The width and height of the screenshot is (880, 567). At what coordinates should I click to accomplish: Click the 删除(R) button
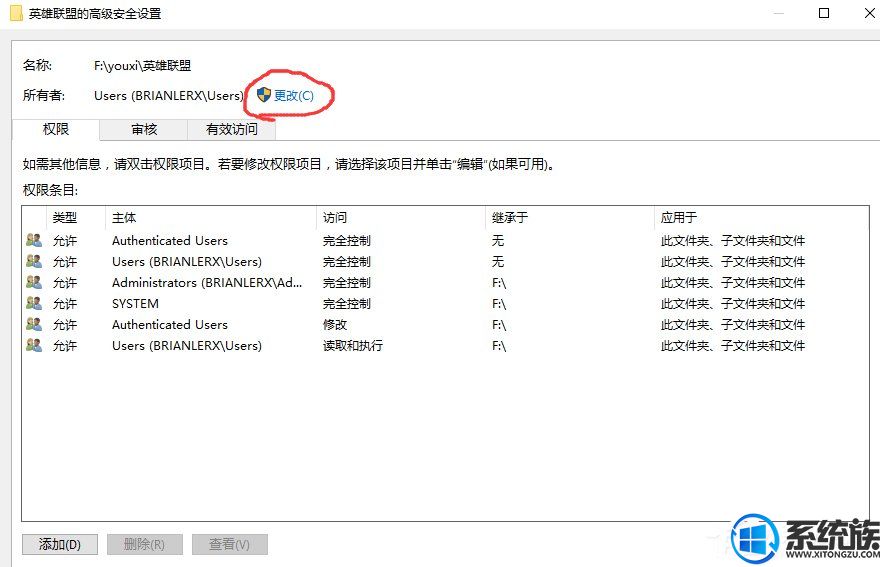click(145, 544)
